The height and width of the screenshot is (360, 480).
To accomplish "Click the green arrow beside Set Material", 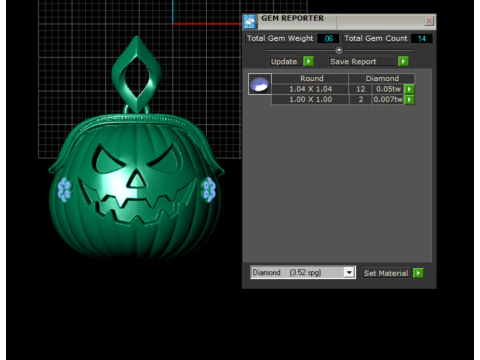I will click(x=418, y=273).
